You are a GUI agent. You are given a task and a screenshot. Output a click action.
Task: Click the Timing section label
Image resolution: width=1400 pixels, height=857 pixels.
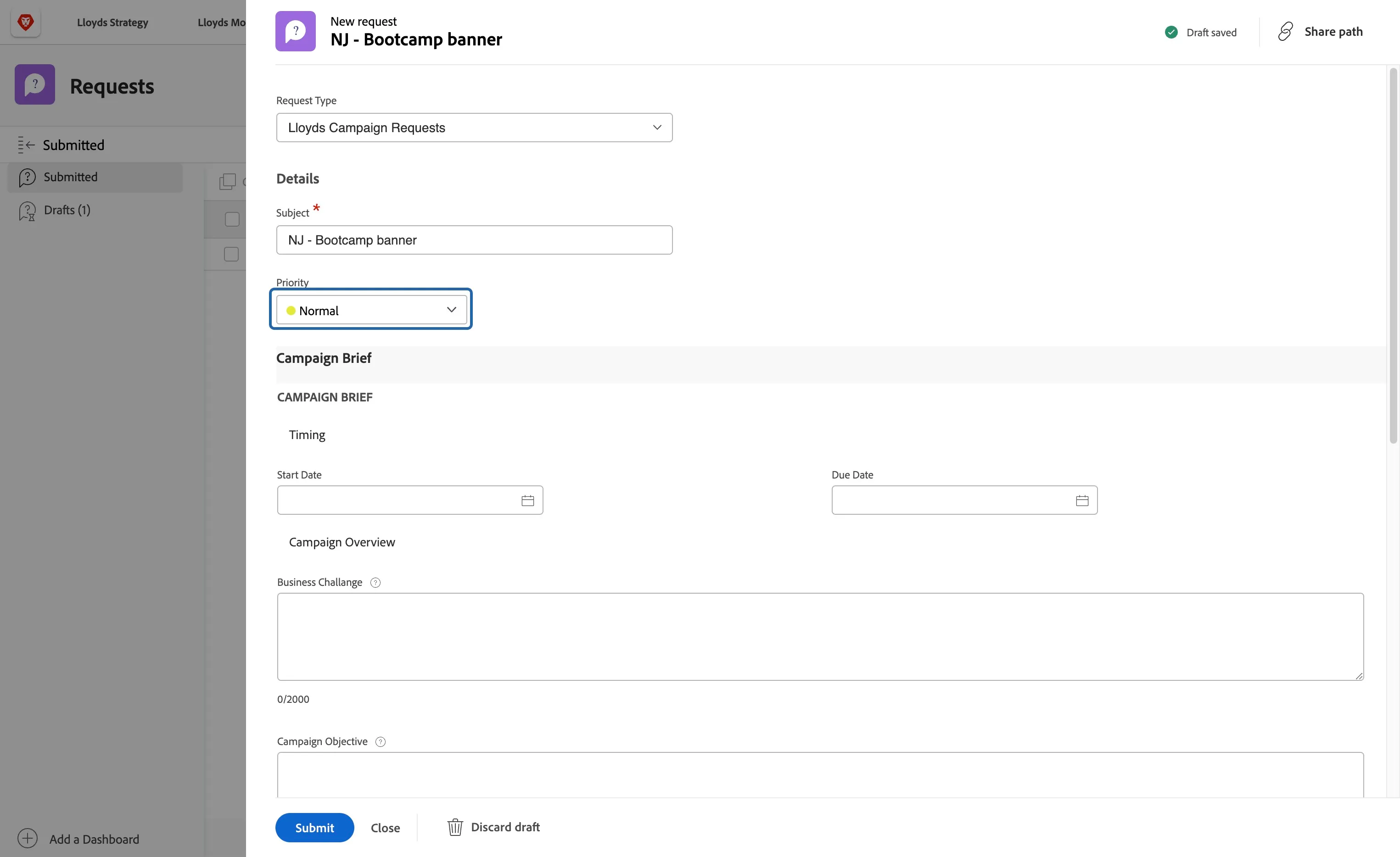[x=307, y=435]
